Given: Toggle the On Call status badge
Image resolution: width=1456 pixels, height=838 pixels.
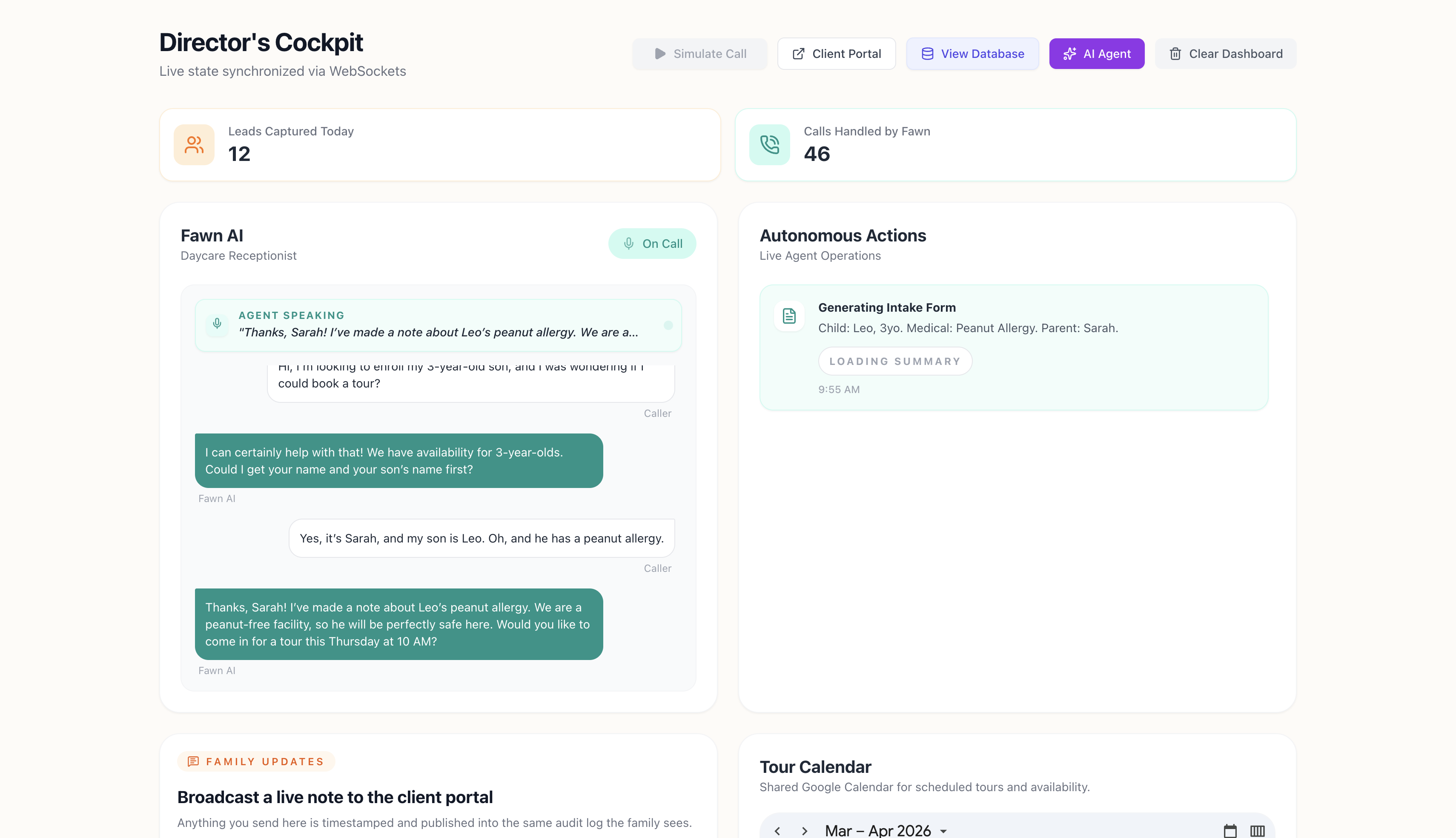Looking at the screenshot, I should click(x=652, y=244).
